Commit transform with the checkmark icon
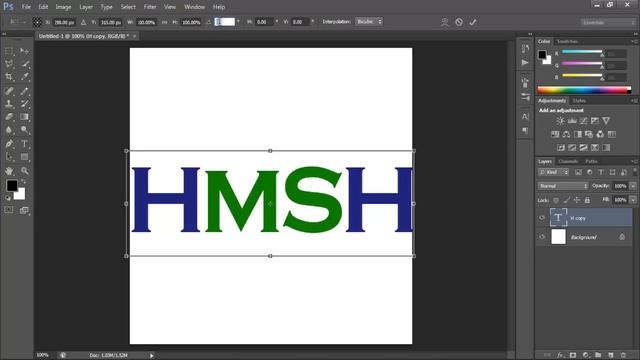This screenshot has height=360, width=640. (x=473, y=22)
